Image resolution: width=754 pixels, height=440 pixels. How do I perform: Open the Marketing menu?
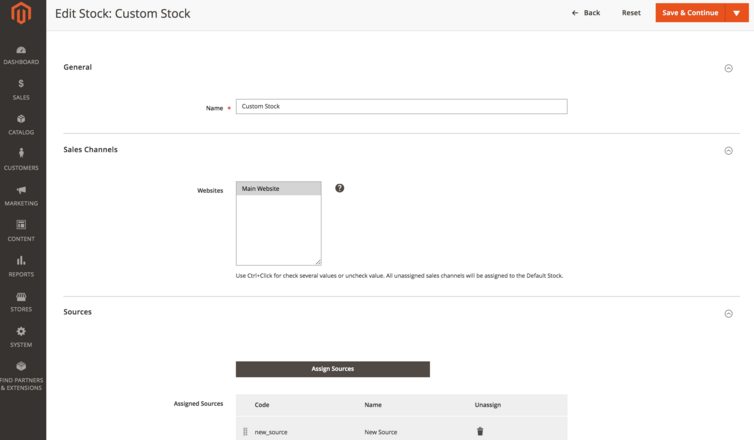22,195
